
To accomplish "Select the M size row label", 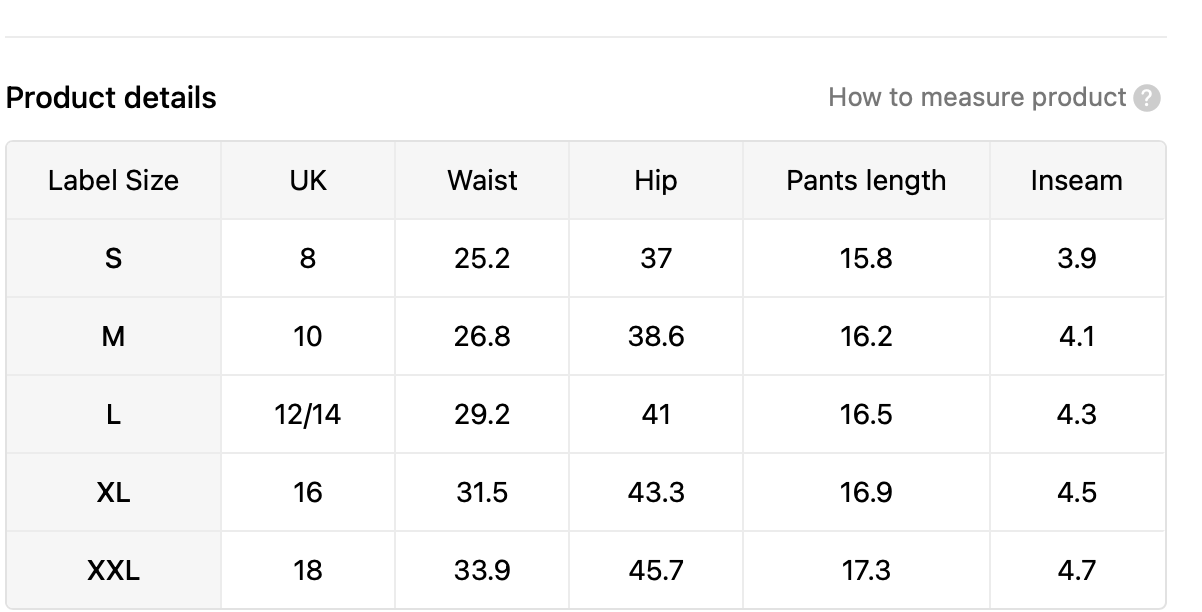I will (x=113, y=336).
